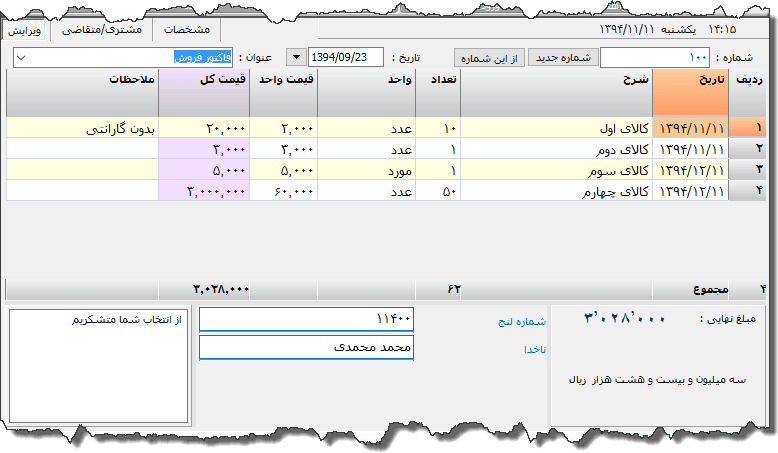Expand the عنوان combo box arrow

click(24, 58)
